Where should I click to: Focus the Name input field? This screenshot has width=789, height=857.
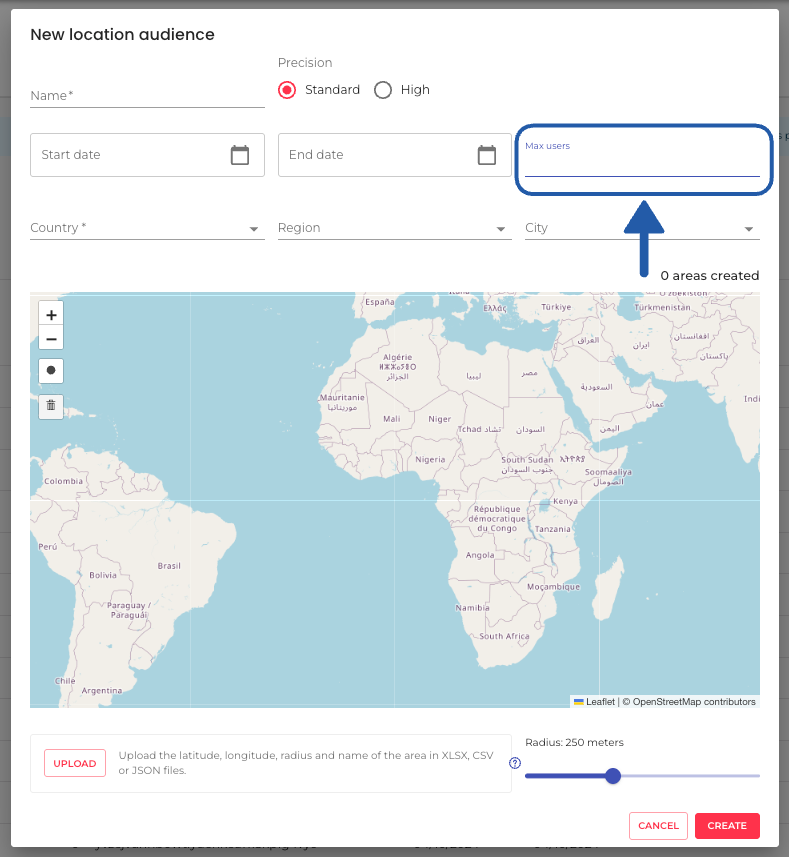(147, 96)
